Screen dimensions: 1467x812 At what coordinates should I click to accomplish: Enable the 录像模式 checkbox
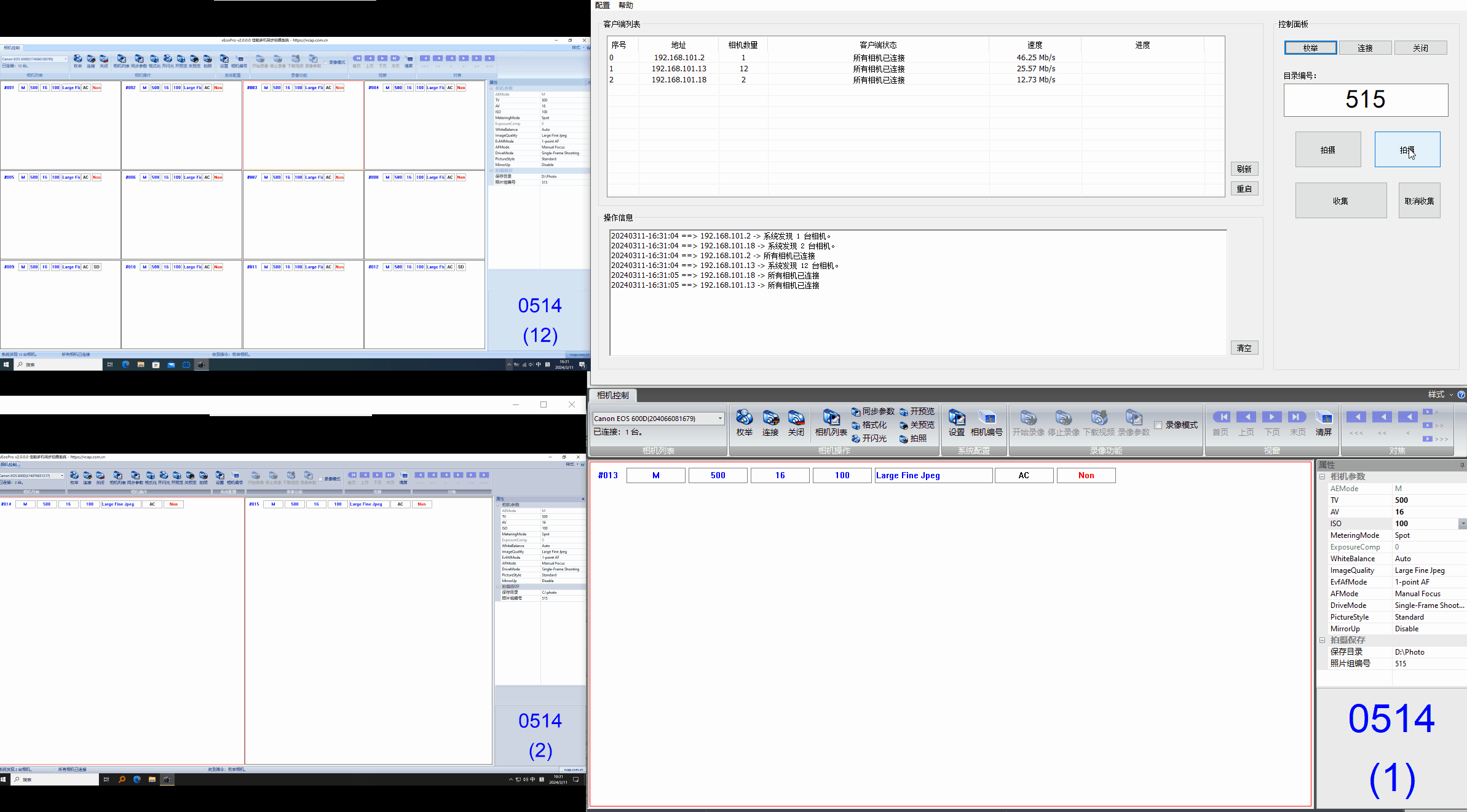(1158, 425)
